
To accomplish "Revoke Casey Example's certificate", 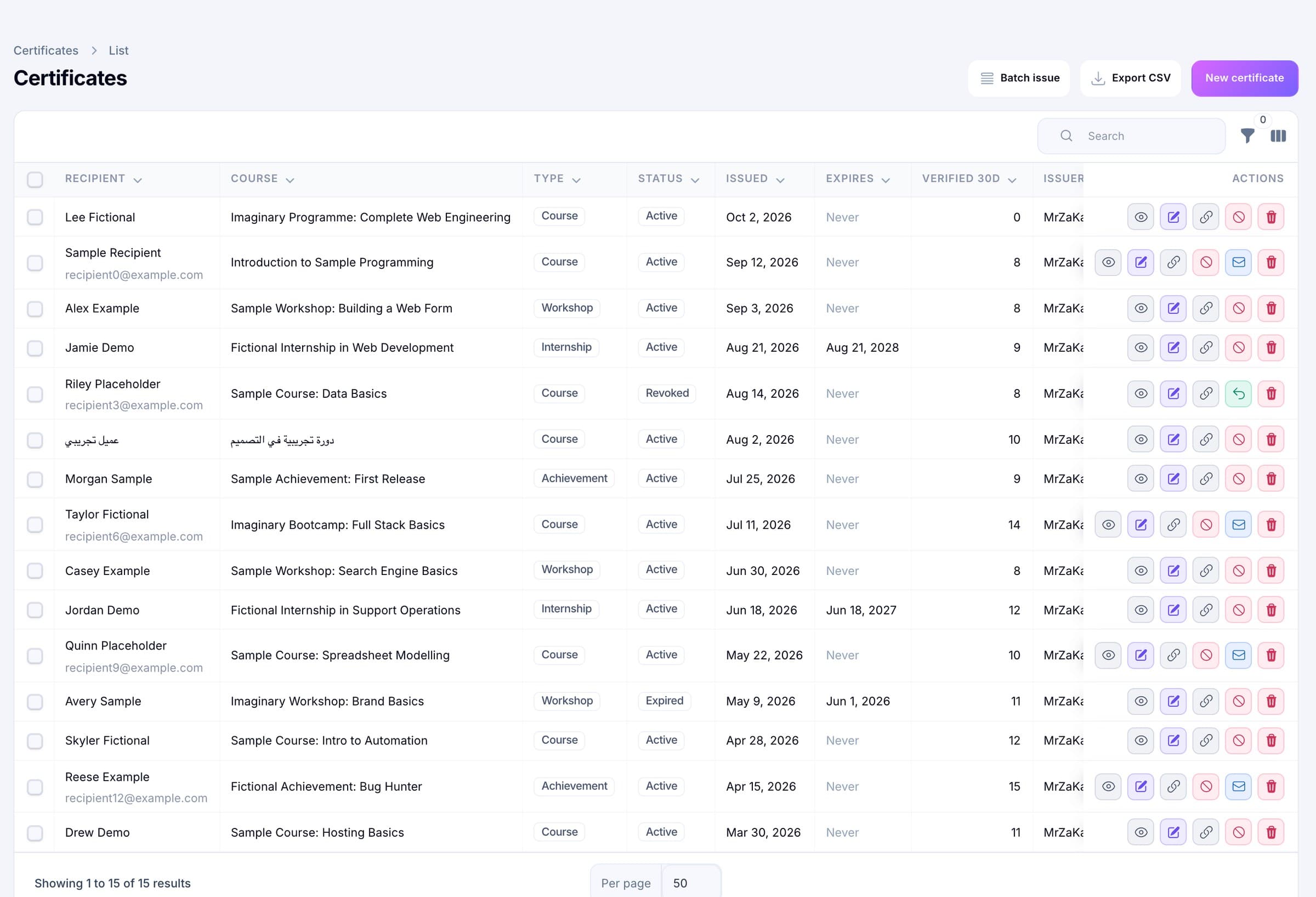I will click(x=1239, y=571).
